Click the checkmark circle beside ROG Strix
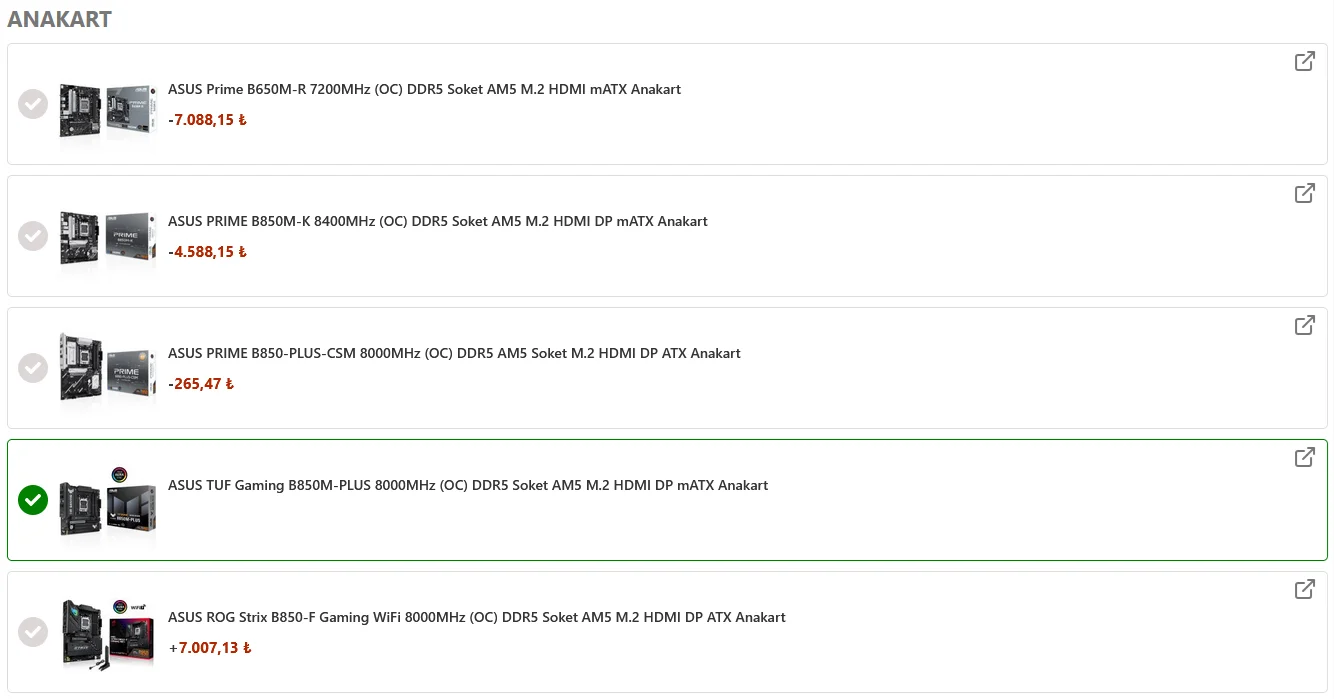Image resolution: width=1334 pixels, height=699 pixels. pos(33,632)
